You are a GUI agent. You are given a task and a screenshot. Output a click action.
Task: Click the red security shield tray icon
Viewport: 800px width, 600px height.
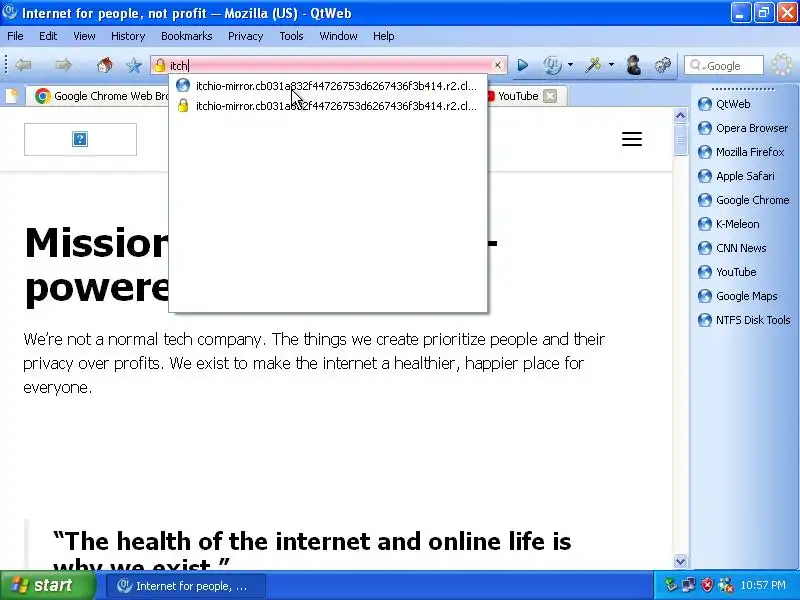[707, 585]
